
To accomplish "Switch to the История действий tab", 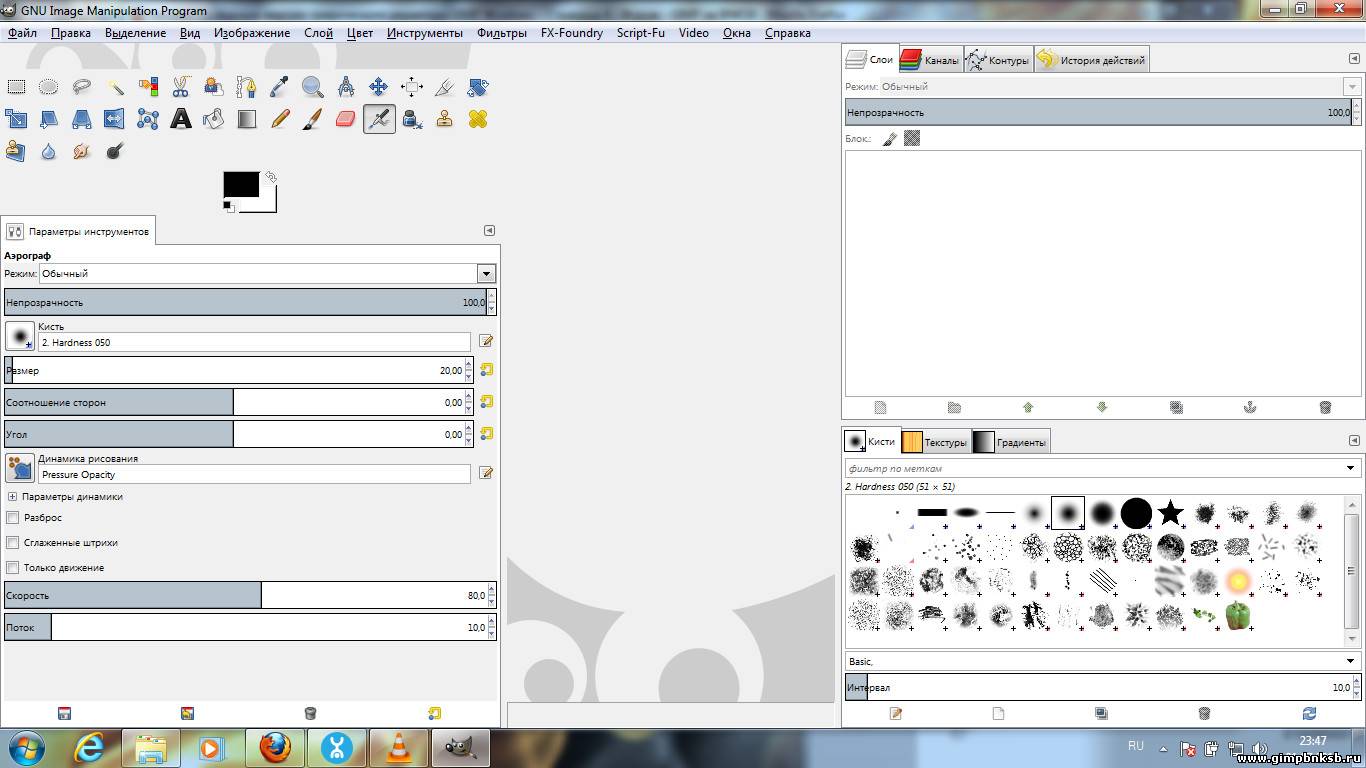I will (x=1090, y=60).
